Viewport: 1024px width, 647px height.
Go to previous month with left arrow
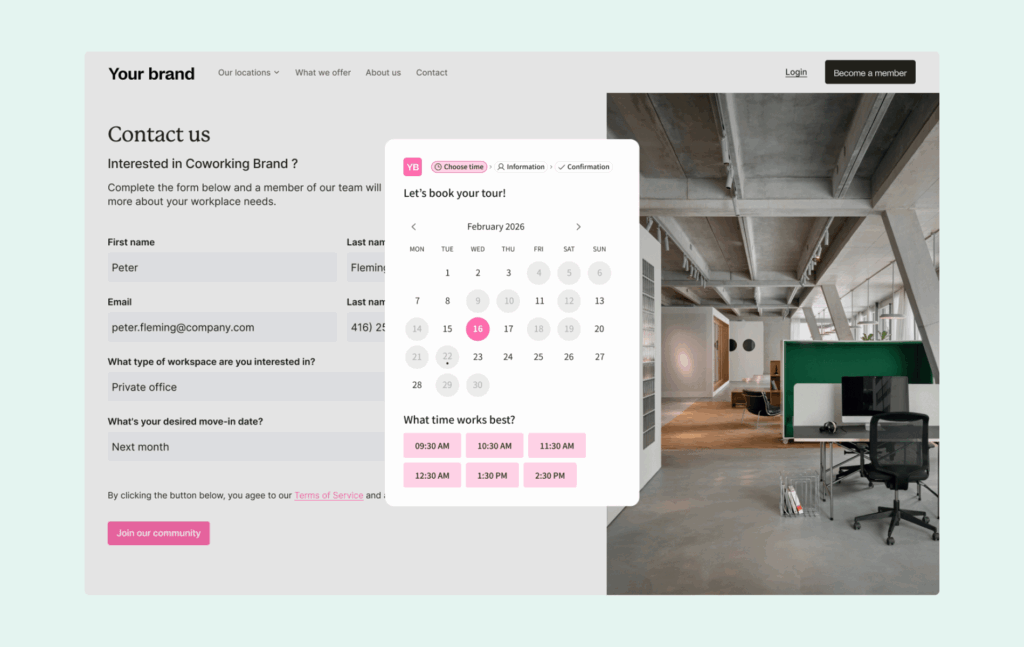pos(414,226)
